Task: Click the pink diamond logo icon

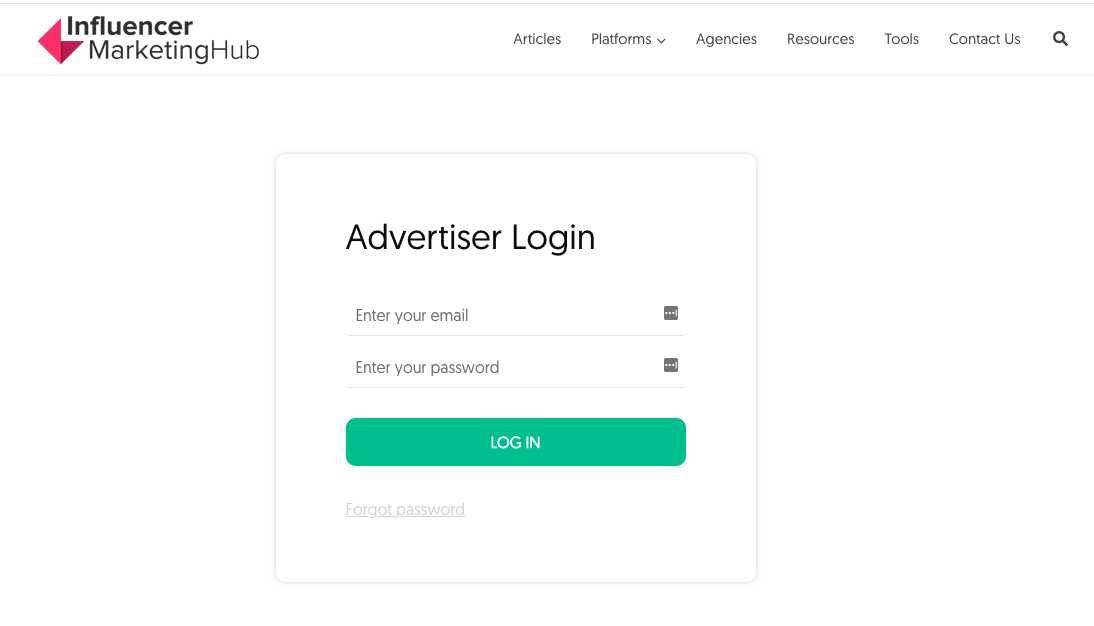Action: [61, 41]
